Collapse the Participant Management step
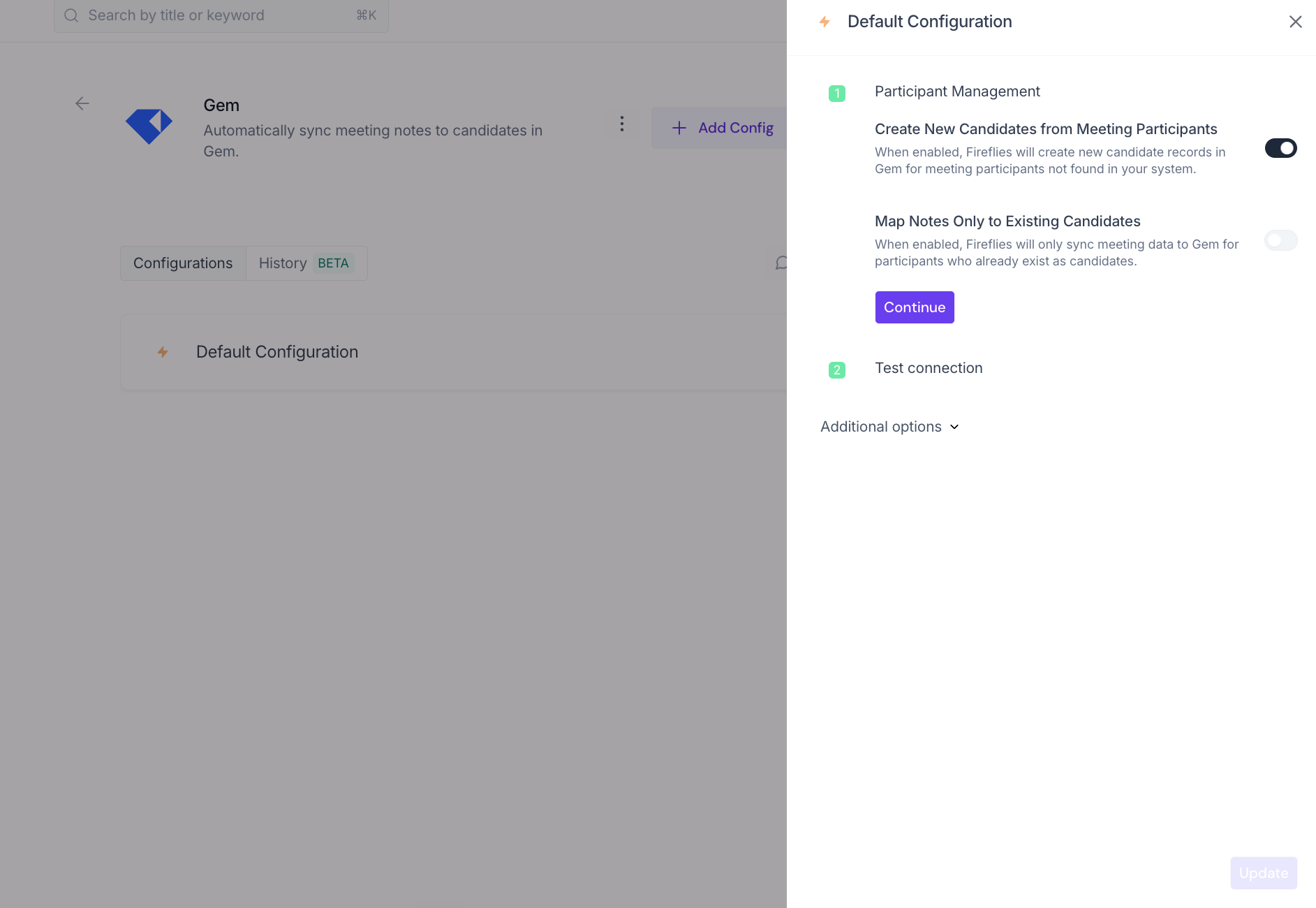This screenshot has width=1316, height=908. [957, 91]
